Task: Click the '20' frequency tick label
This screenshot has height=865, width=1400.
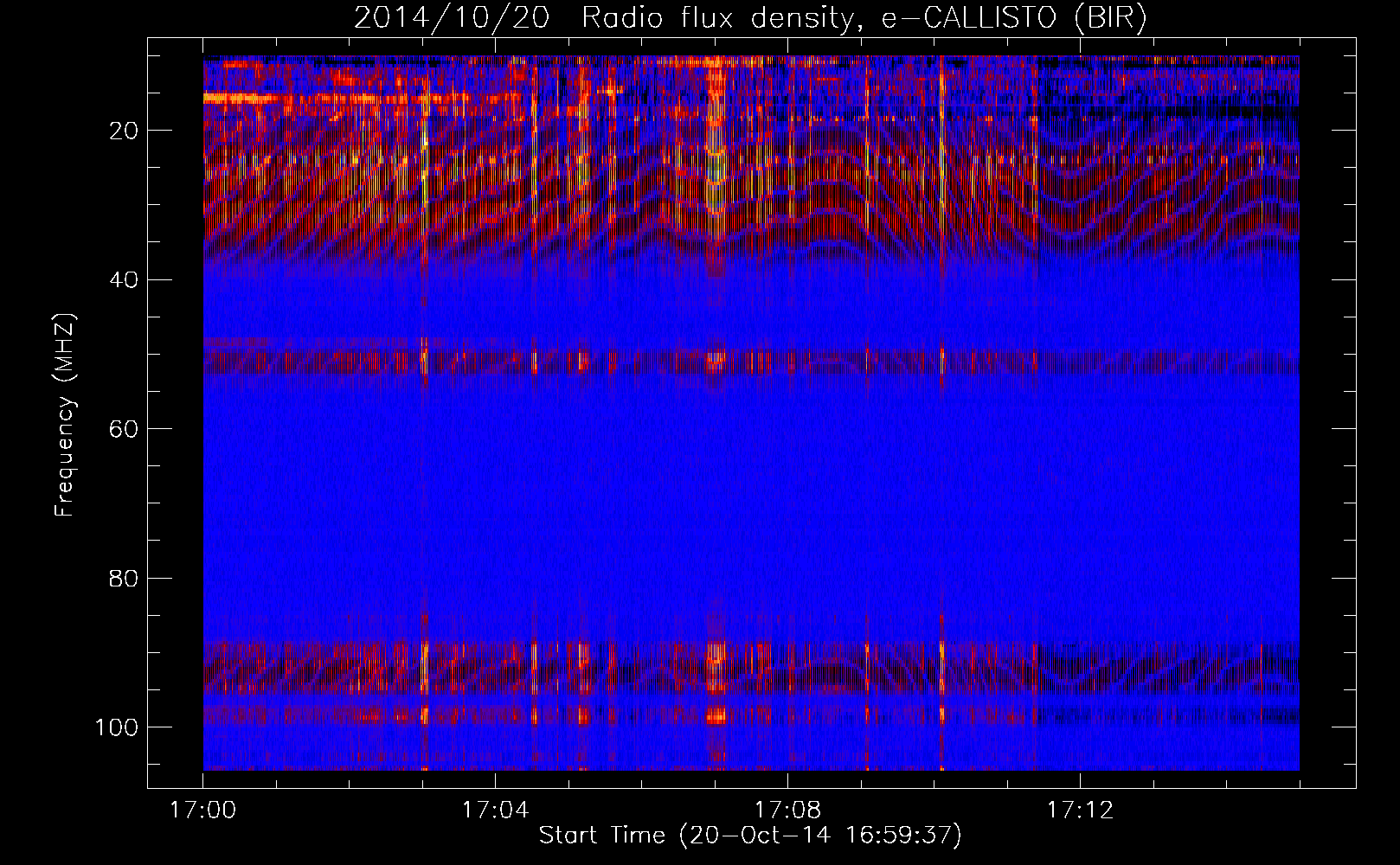Action: click(x=124, y=131)
